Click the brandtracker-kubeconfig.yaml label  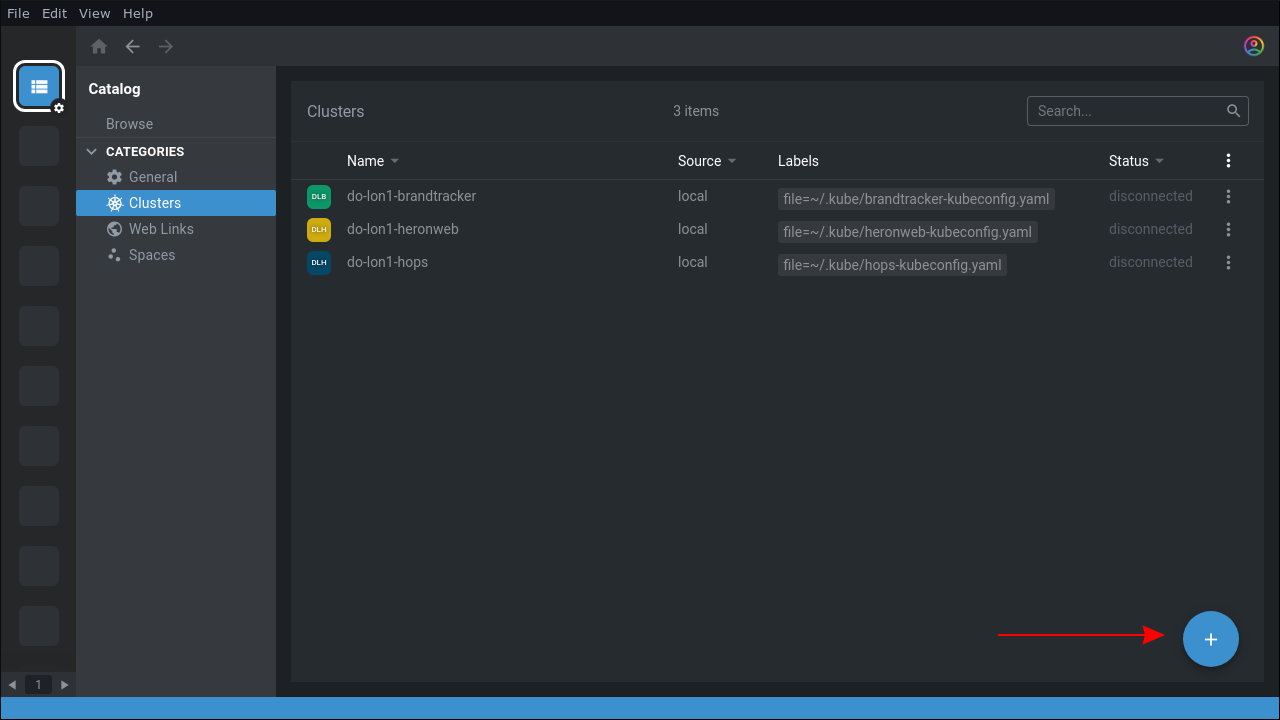coord(916,199)
